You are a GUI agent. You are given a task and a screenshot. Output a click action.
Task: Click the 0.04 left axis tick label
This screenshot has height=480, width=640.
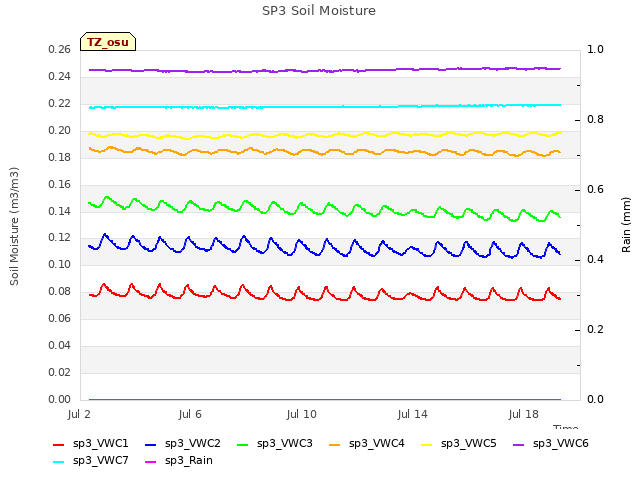coord(60,345)
